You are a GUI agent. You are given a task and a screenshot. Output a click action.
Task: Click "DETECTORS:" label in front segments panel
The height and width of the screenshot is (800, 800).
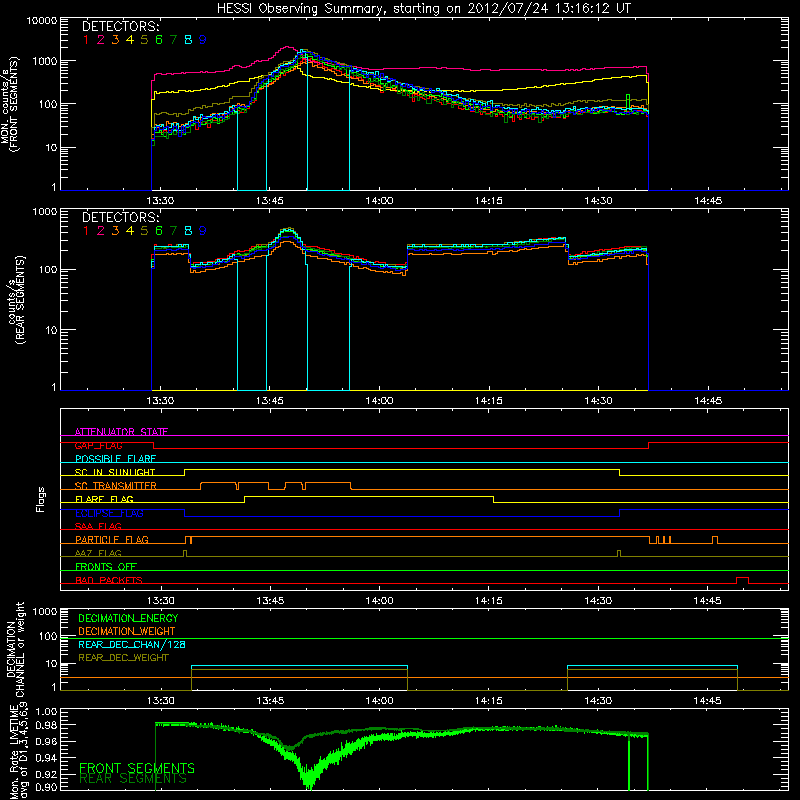coord(121,27)
